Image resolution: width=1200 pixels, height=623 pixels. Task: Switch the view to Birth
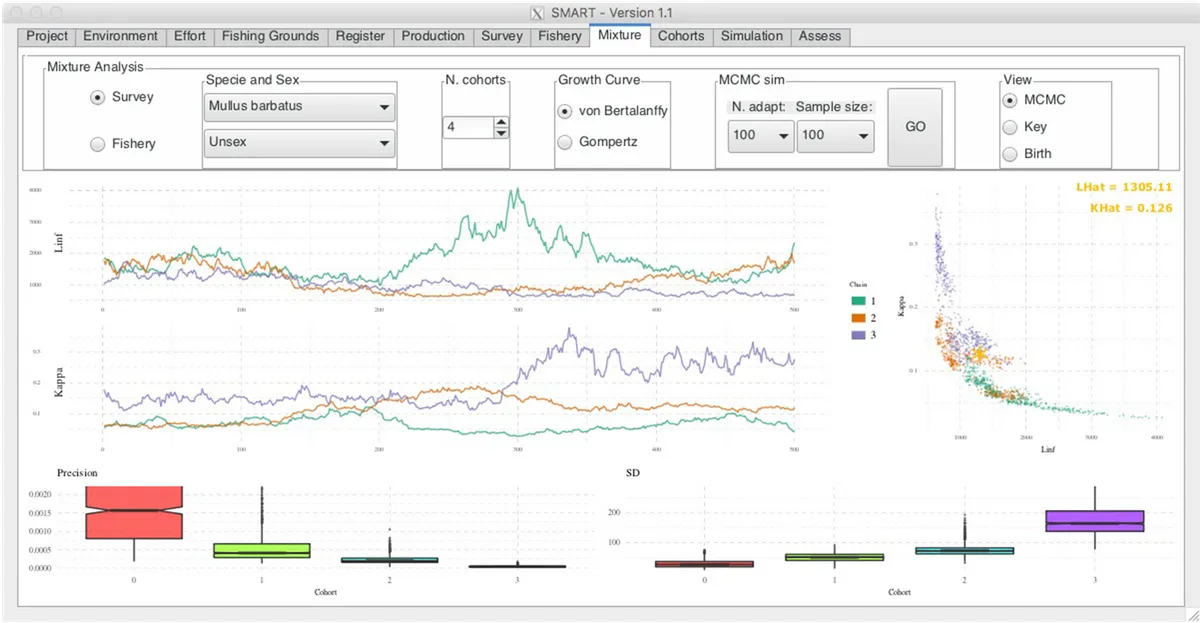pos(1010,154)
